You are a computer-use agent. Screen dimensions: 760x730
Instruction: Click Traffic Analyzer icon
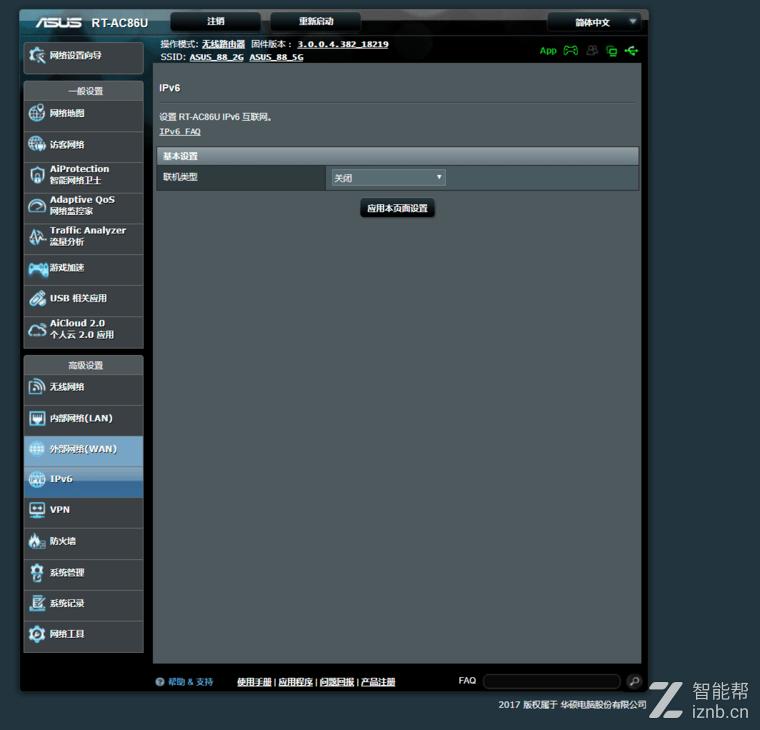(x=37, y=237)
